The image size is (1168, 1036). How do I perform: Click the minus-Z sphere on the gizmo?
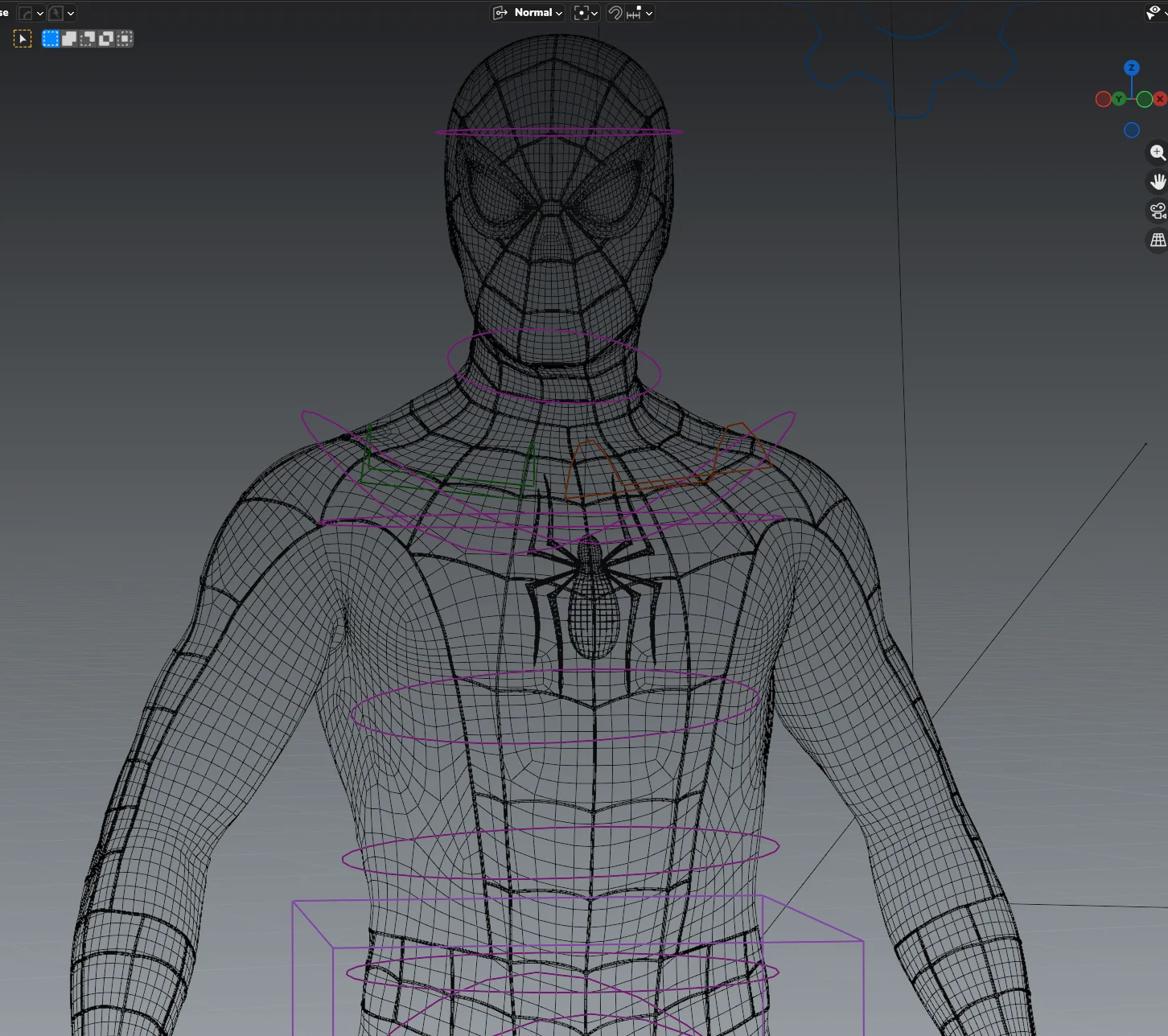[x=1132, y=129]
